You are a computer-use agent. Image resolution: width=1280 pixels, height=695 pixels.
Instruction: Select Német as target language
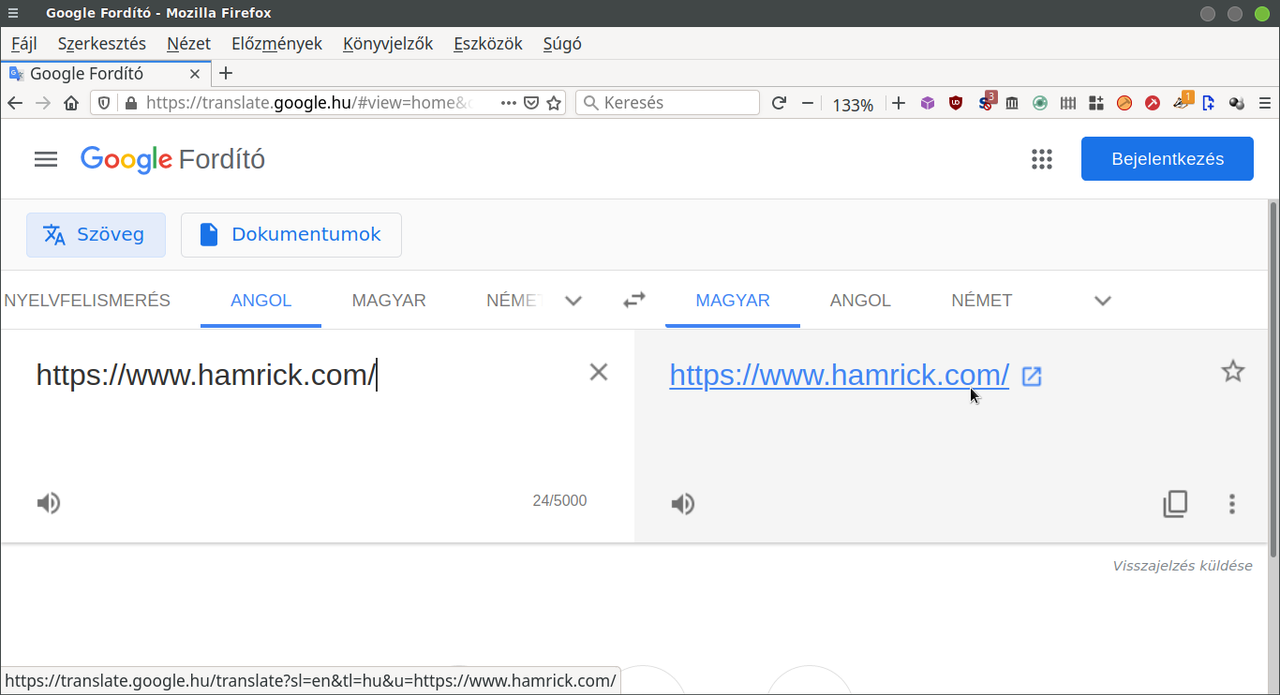(x=982, y=300)
